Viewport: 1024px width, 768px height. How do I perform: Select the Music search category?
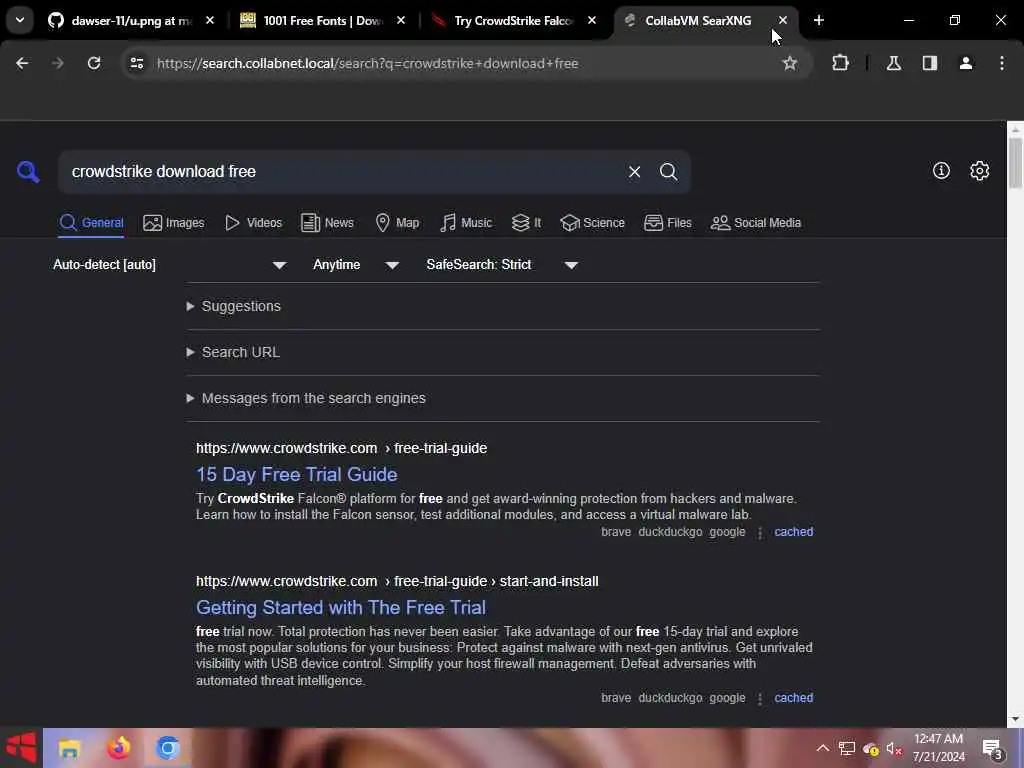[466, 223]
